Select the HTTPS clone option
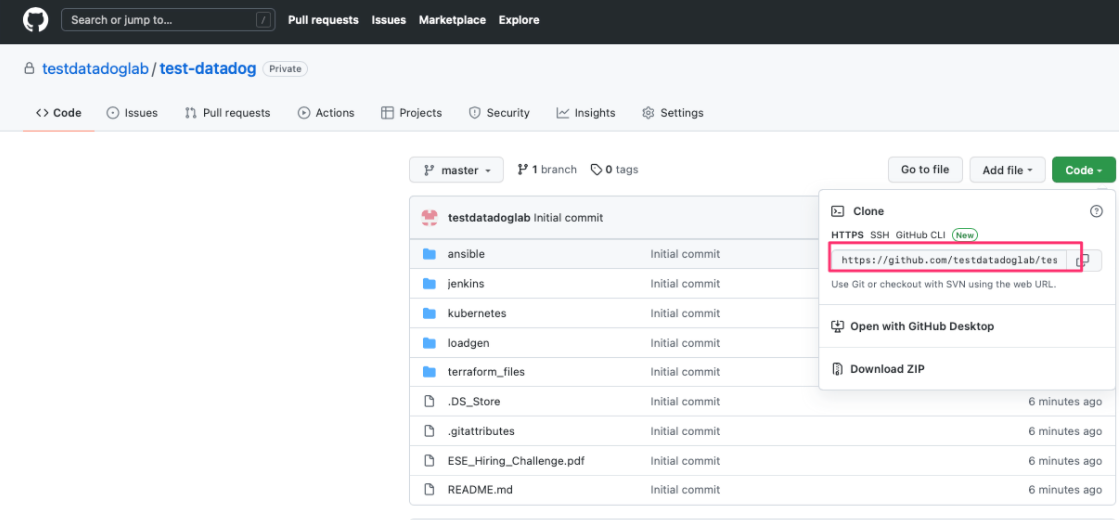 click(x=847, y=235)
